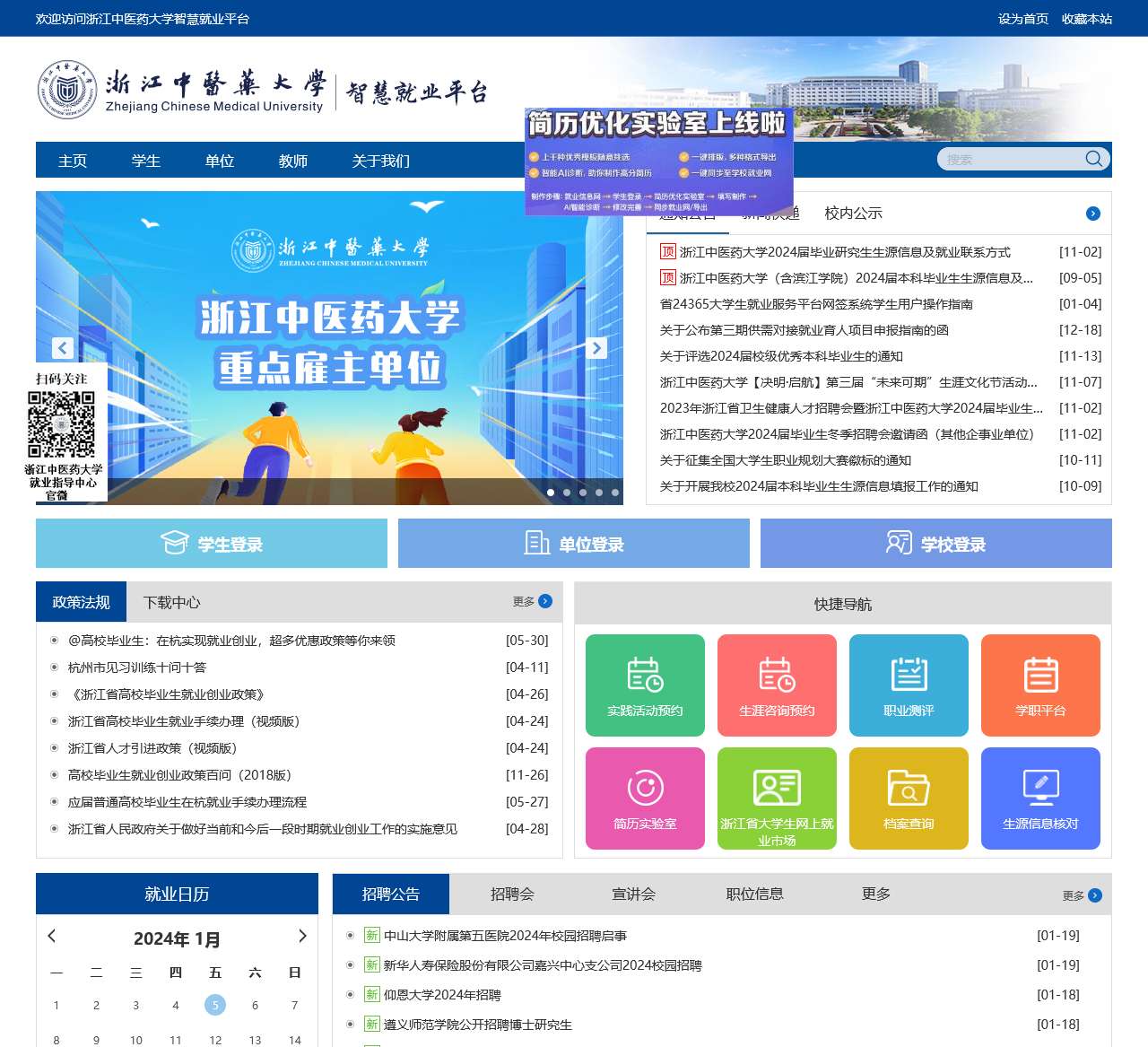Select the 招聘公告 tab

[x=391, y=894]
